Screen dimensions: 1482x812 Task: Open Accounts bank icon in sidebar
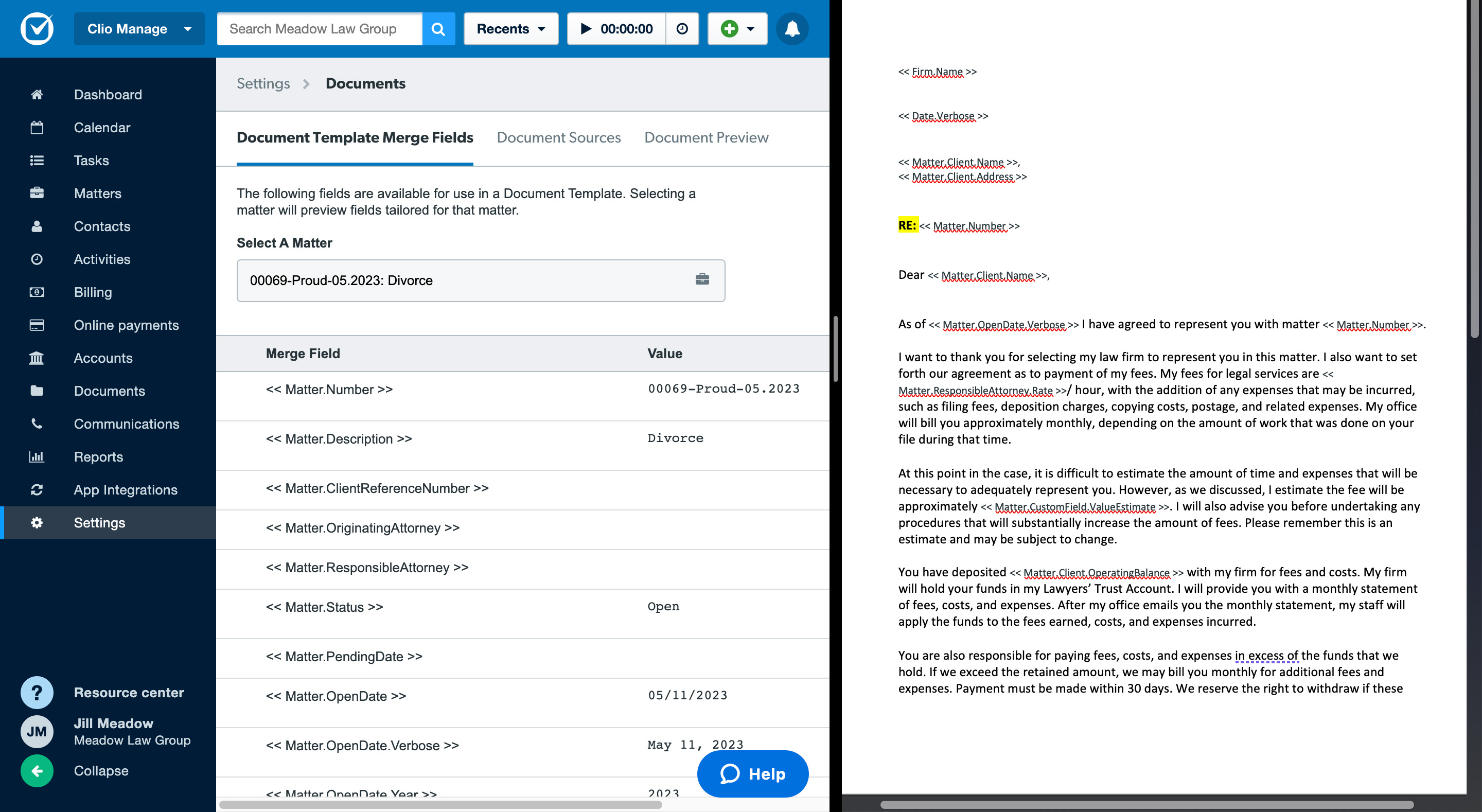point(37,358)
